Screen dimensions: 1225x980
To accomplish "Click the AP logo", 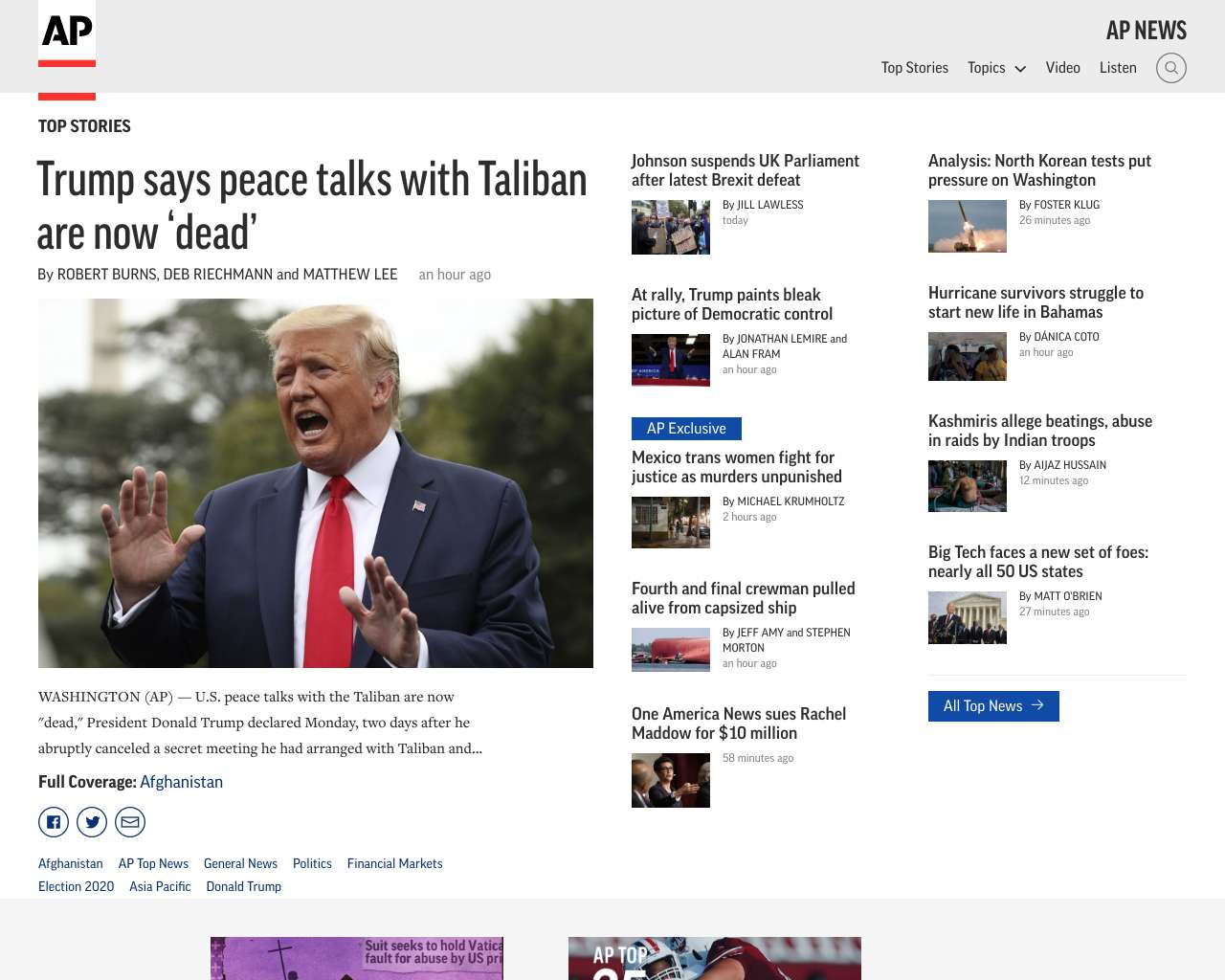I will [x=67, y=33].
